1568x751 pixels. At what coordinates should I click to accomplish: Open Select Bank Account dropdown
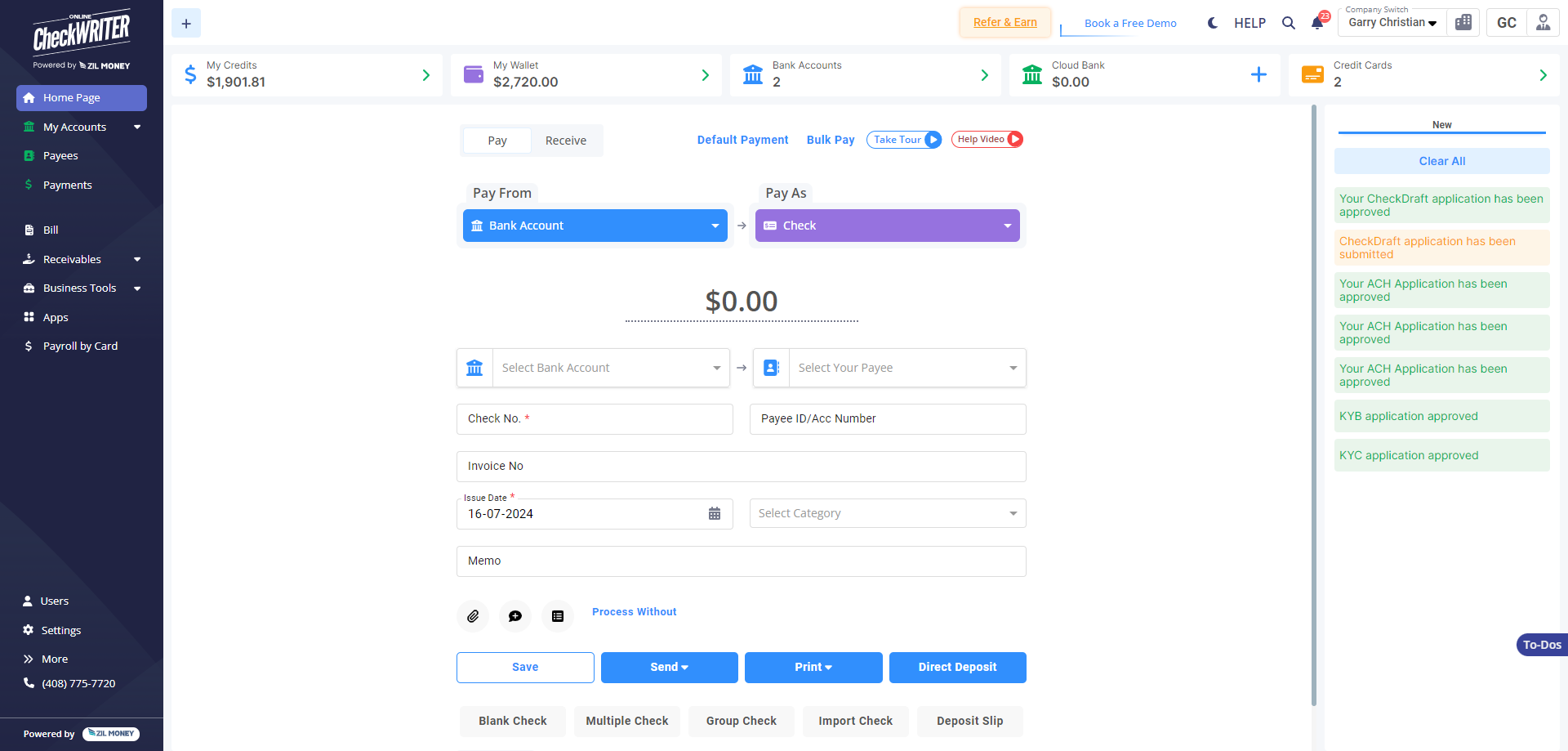click(x=610, y=368)
